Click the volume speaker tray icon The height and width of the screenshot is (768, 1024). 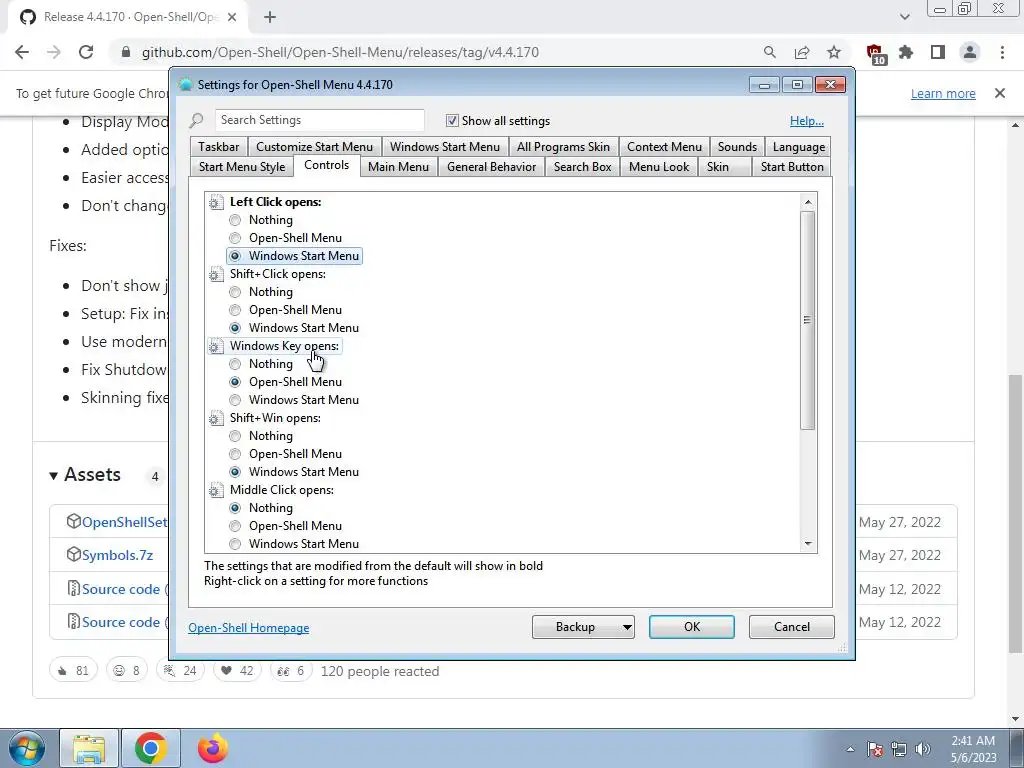(923, 749)
